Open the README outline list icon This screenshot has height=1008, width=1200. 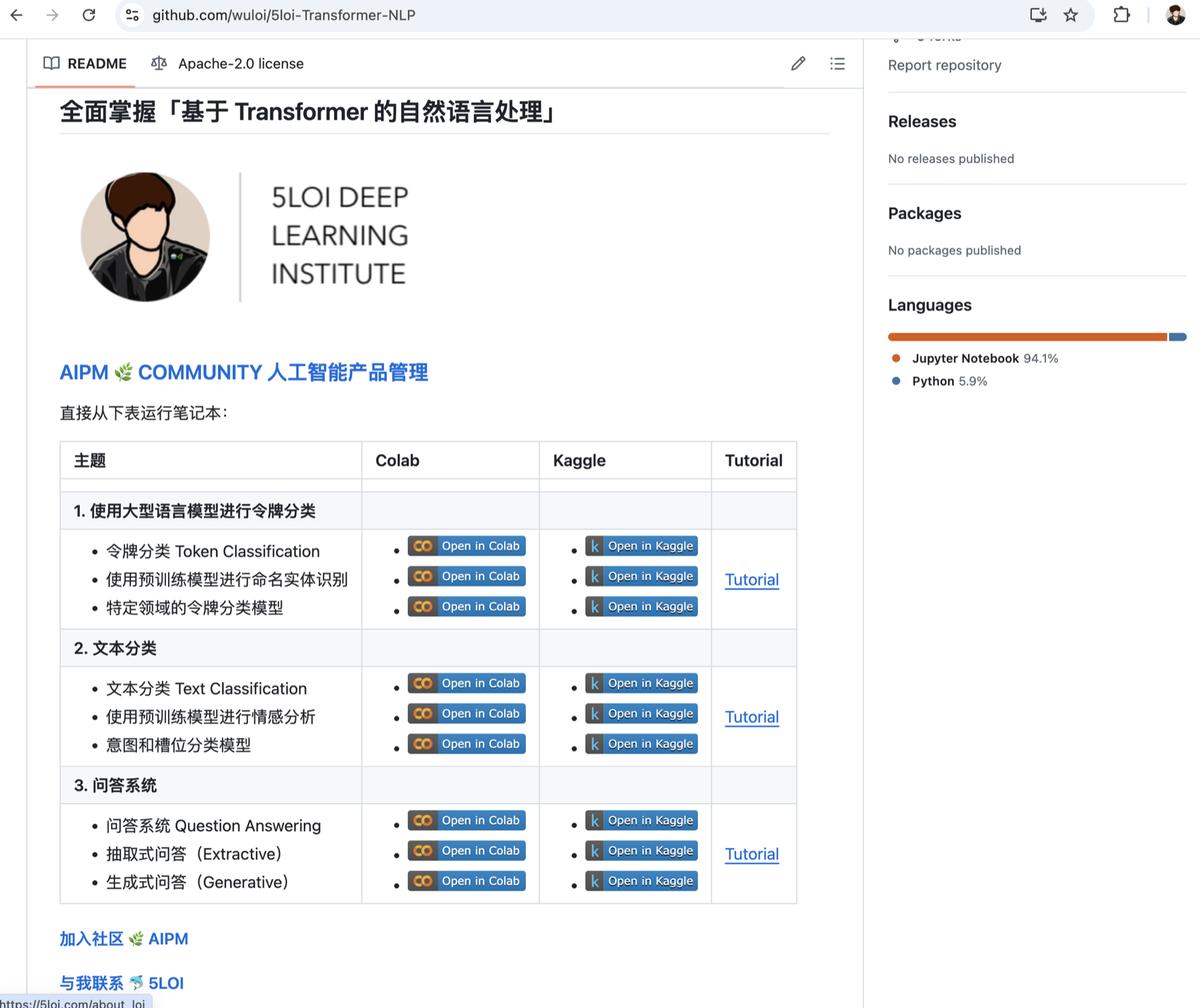[x=837, y=64]
